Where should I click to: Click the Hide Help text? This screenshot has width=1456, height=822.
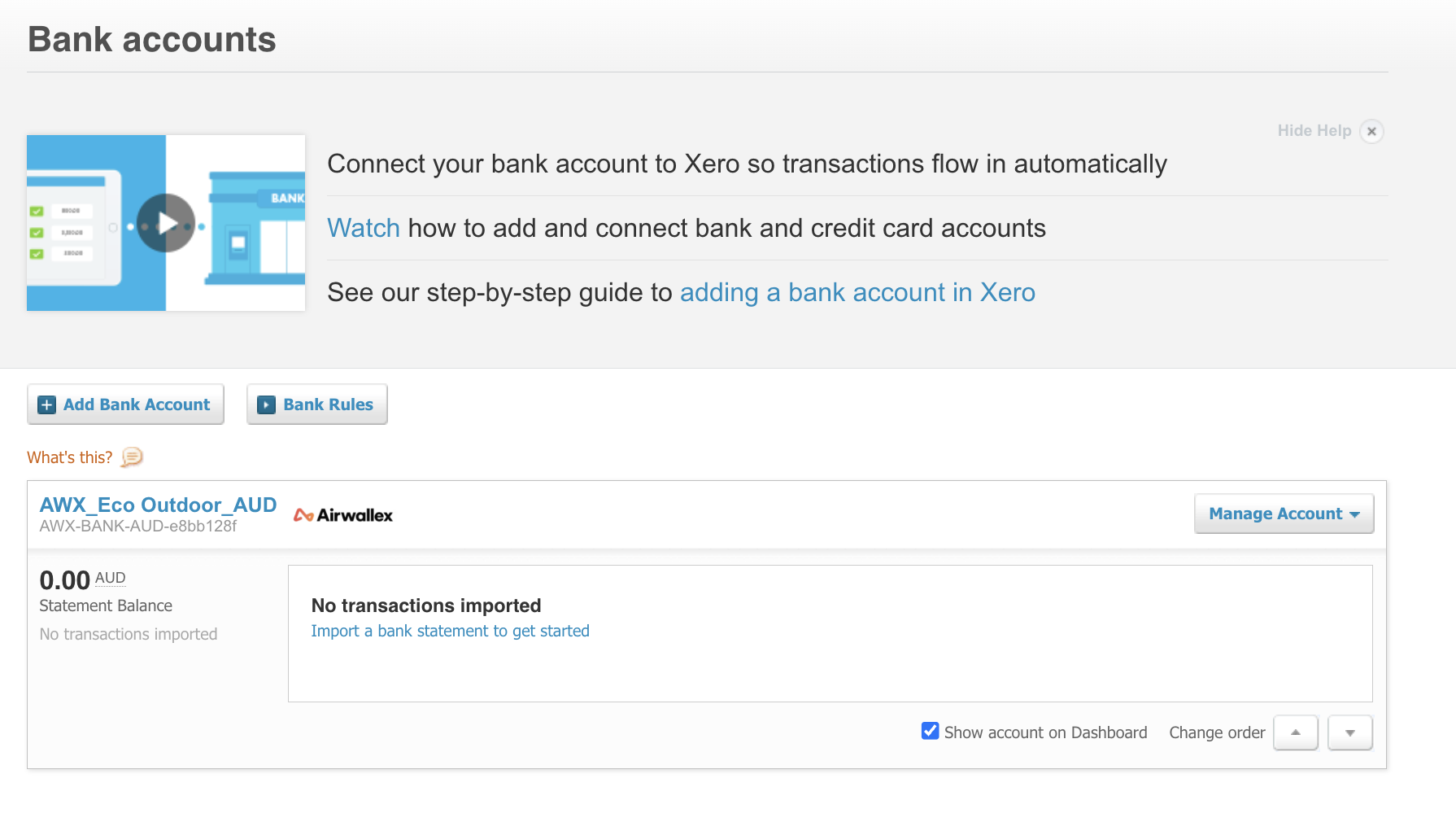[x=1314, y=130]
